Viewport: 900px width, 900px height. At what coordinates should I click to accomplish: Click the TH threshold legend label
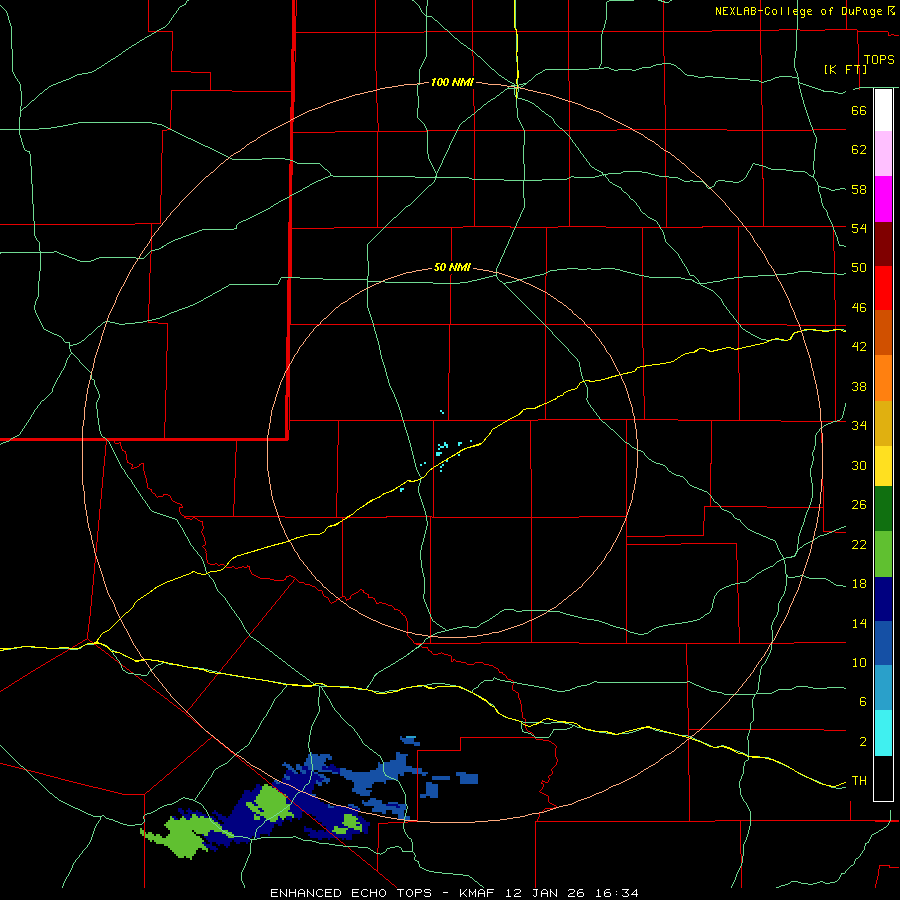point(859,780)
